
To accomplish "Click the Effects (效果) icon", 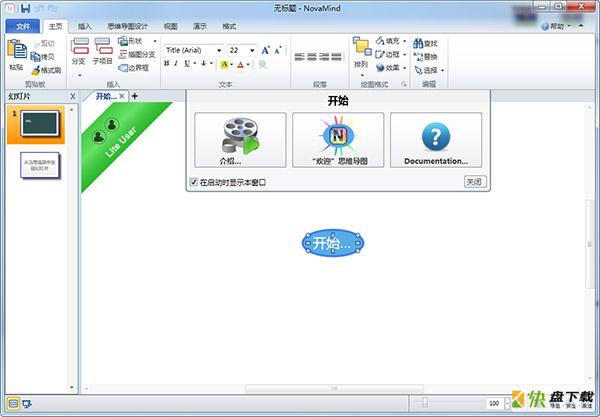I will 380,68.
